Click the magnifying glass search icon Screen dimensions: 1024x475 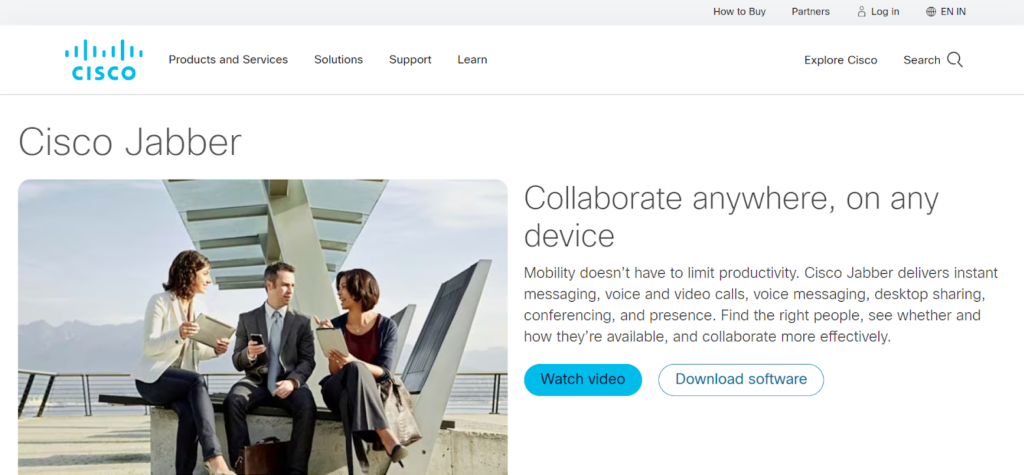click(955, 60)
